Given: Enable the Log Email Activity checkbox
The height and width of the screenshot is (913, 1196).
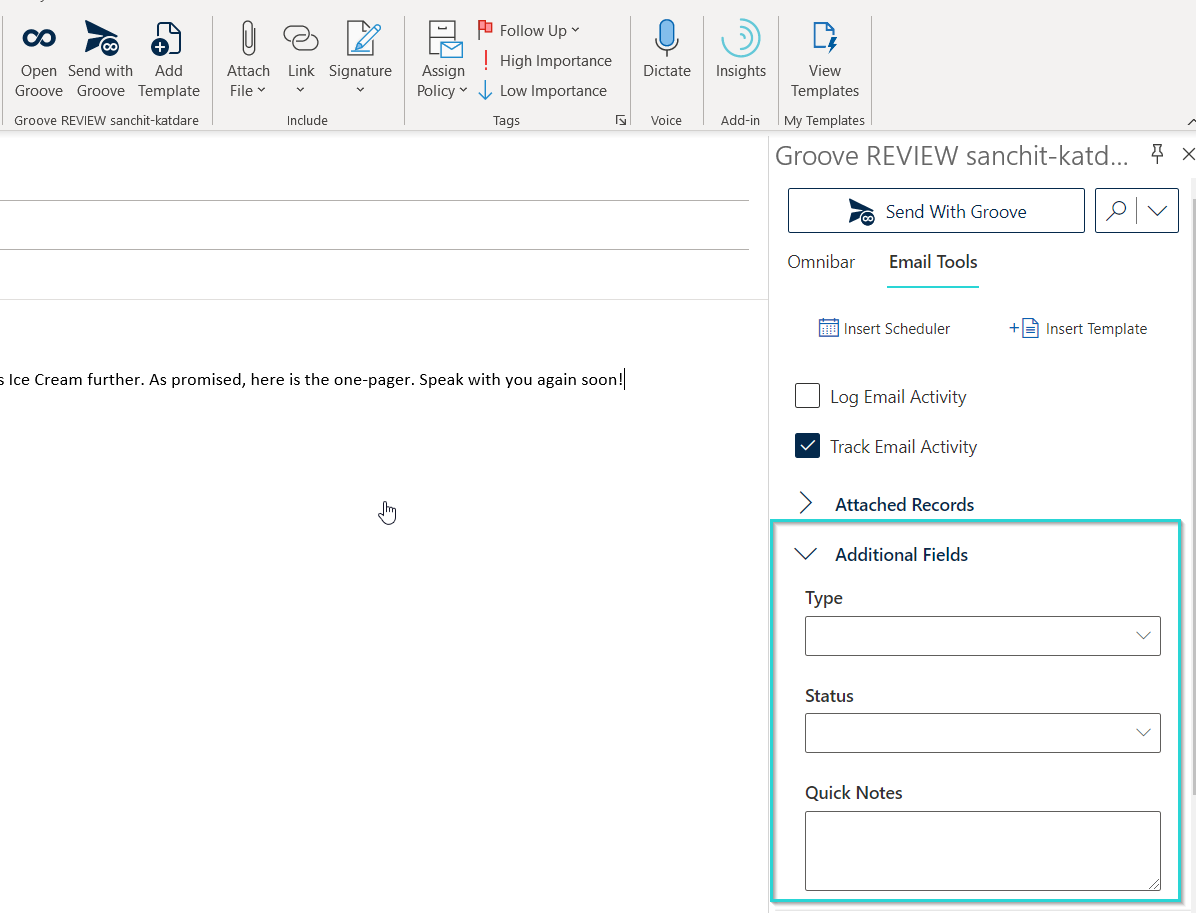Looking at the screenshot, I should click(807, 396).
